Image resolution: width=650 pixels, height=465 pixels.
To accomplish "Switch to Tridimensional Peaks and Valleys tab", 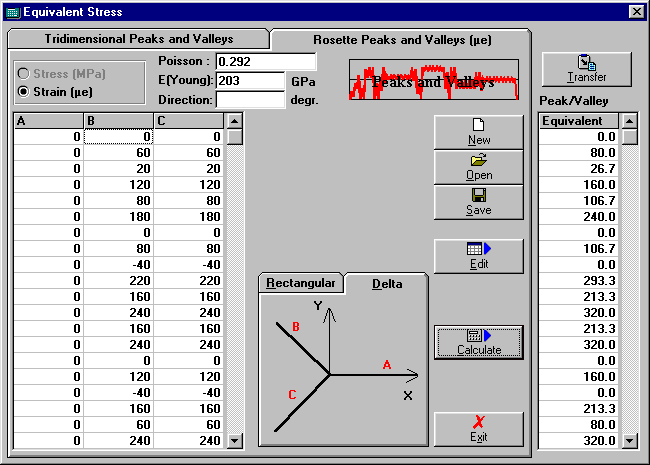I will click(x=138, y=38).
